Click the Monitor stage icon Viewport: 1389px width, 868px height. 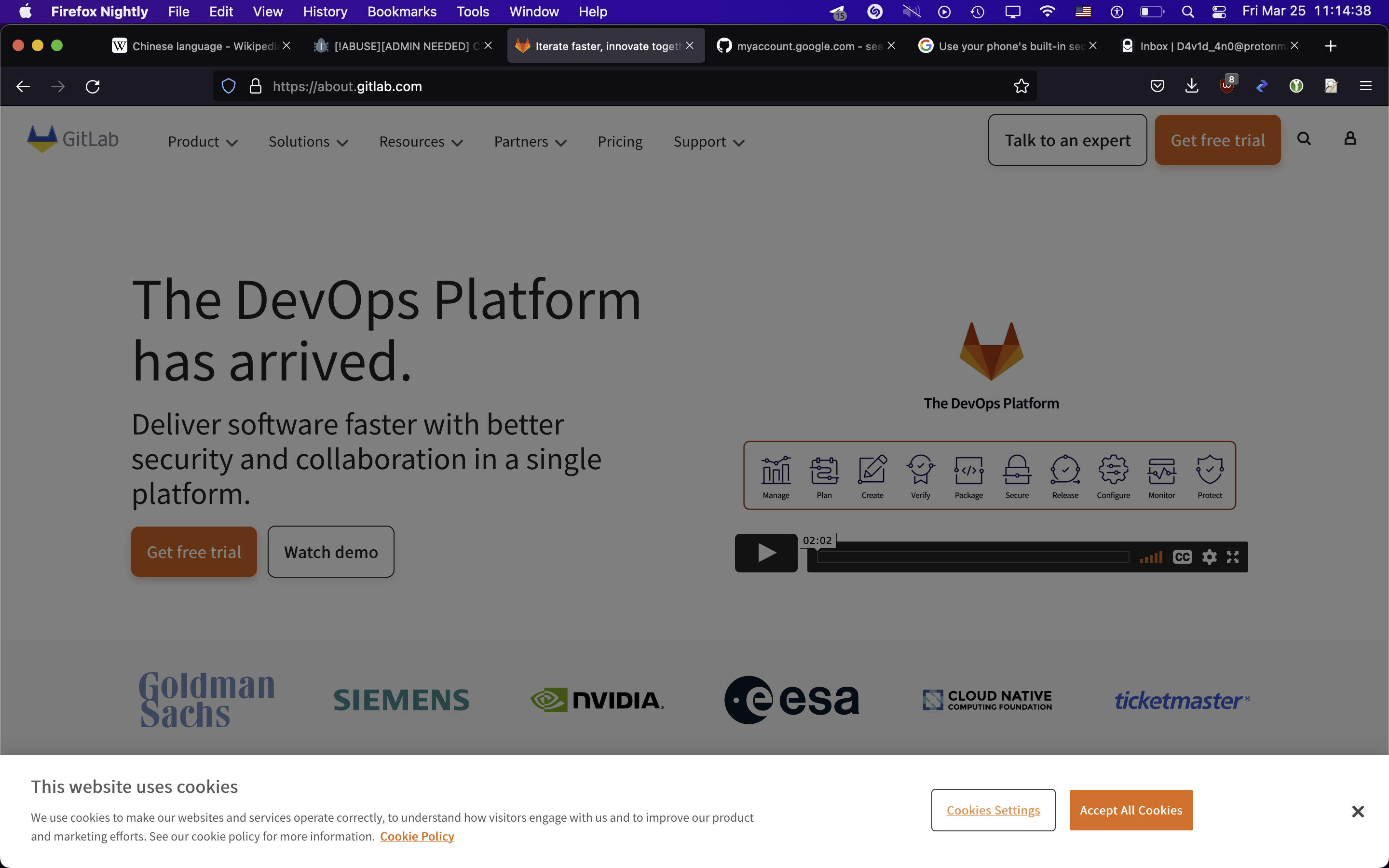(x=1162, y=470)
